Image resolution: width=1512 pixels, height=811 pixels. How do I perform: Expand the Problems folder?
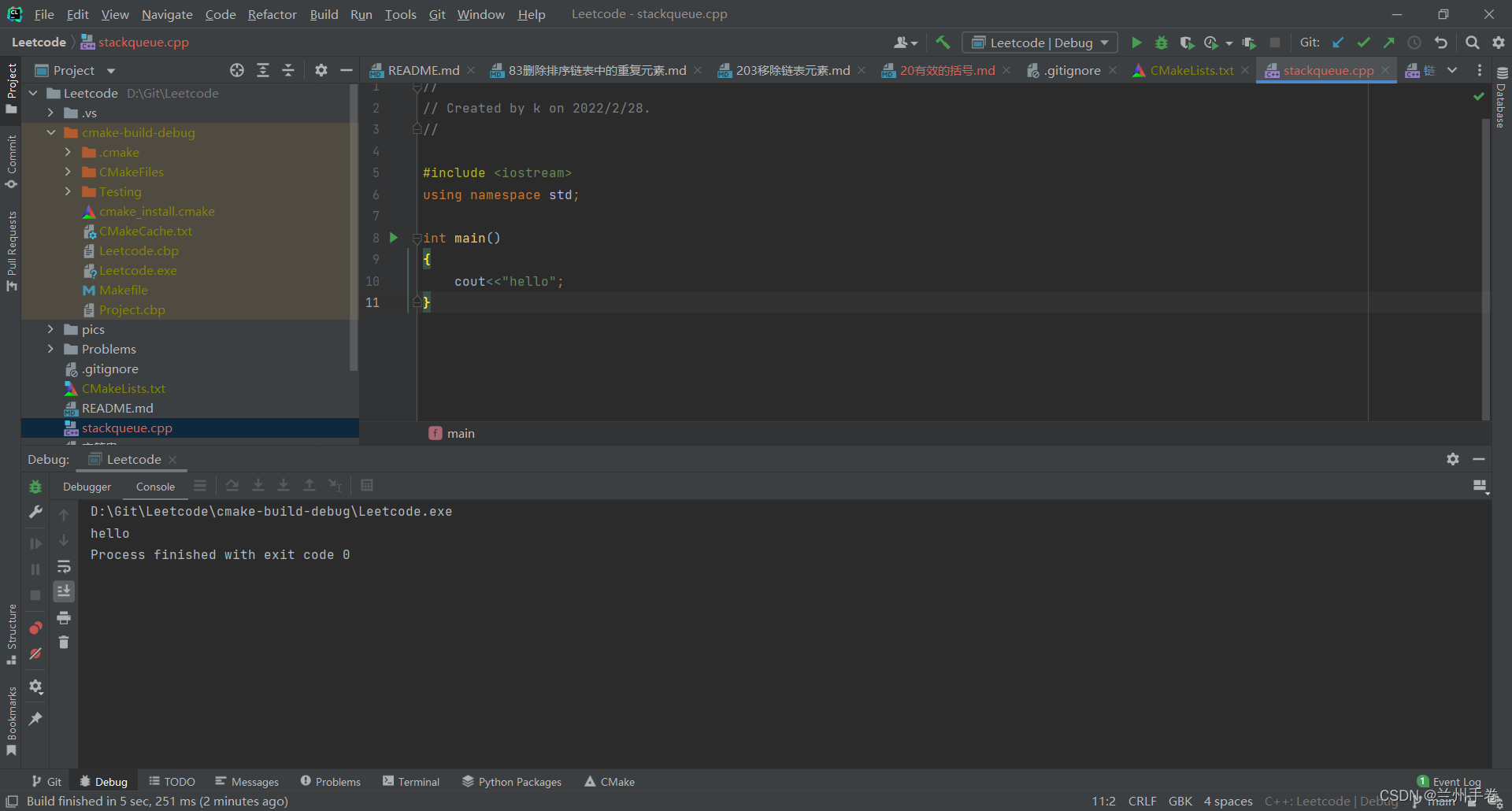[51, 349]
